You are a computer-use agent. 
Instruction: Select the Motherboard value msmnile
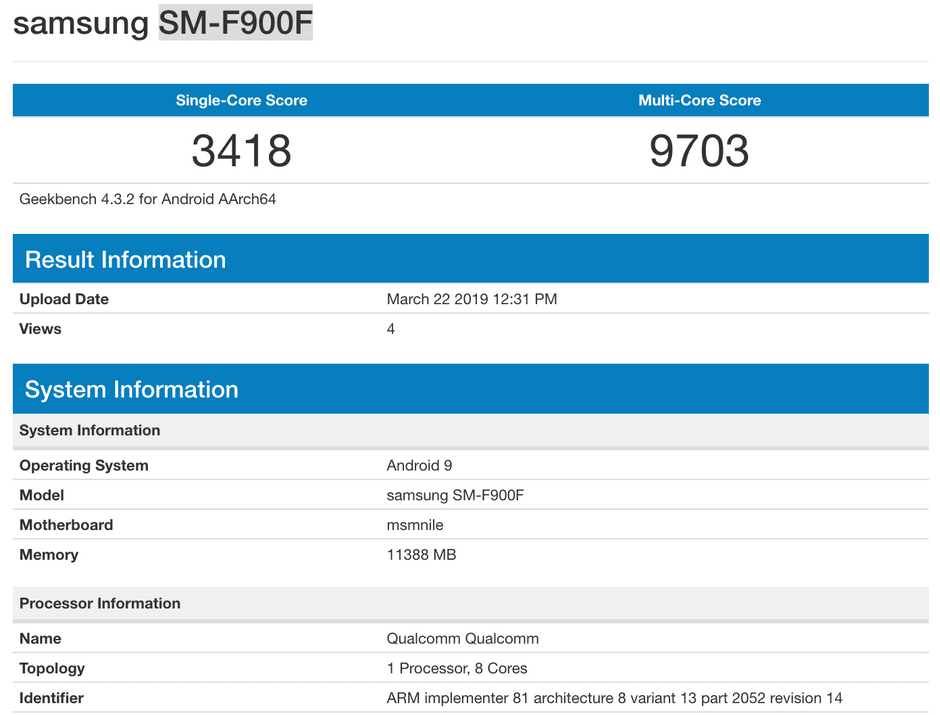pos(412,525)
